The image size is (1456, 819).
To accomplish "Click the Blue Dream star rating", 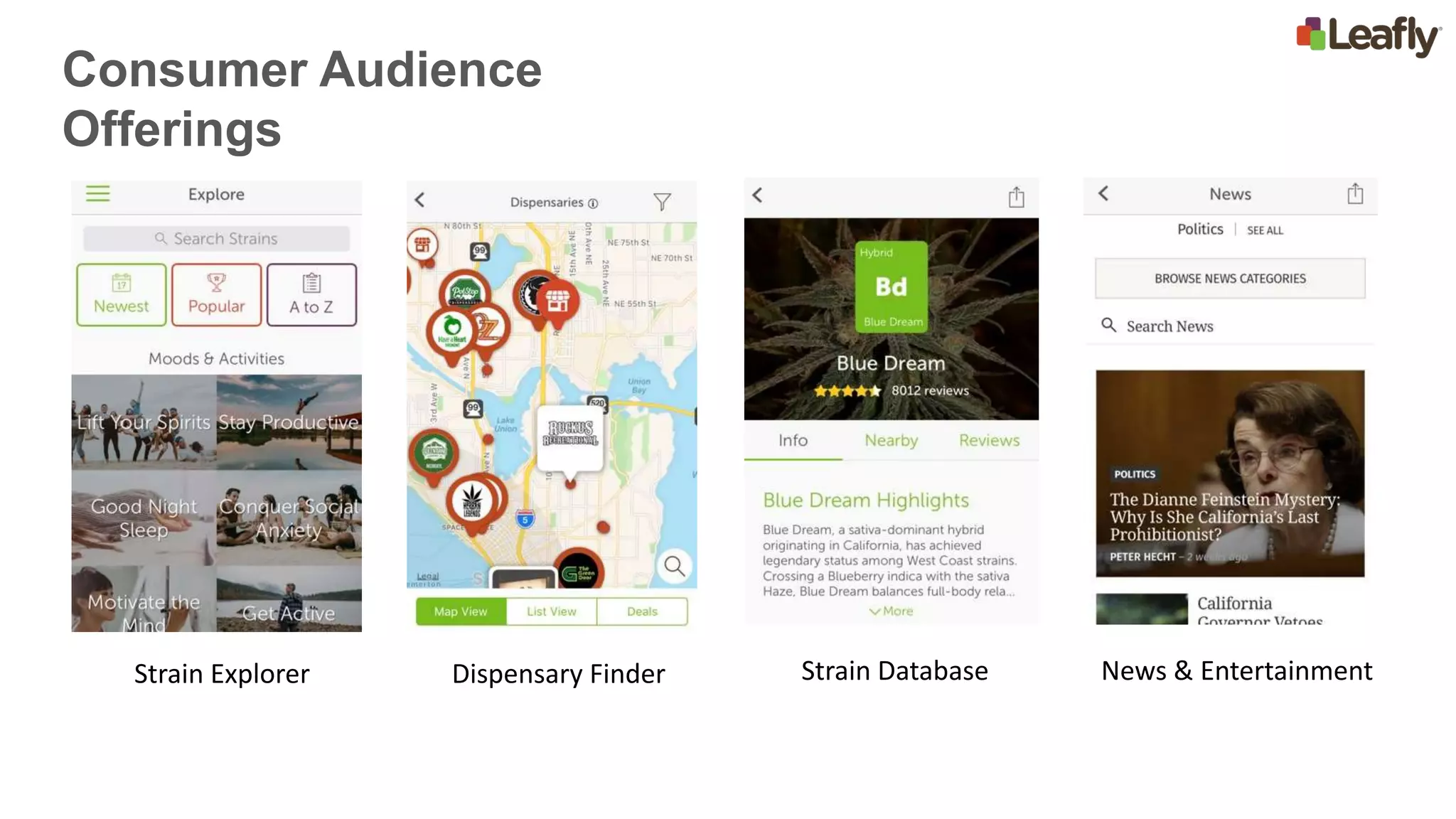I will point(847,391).
